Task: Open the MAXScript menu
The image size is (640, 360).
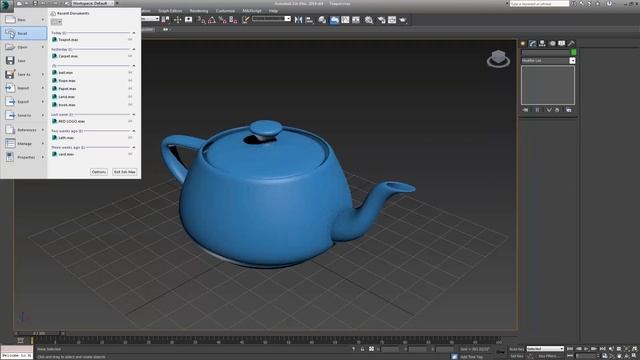Action: [x=252, y=11]
